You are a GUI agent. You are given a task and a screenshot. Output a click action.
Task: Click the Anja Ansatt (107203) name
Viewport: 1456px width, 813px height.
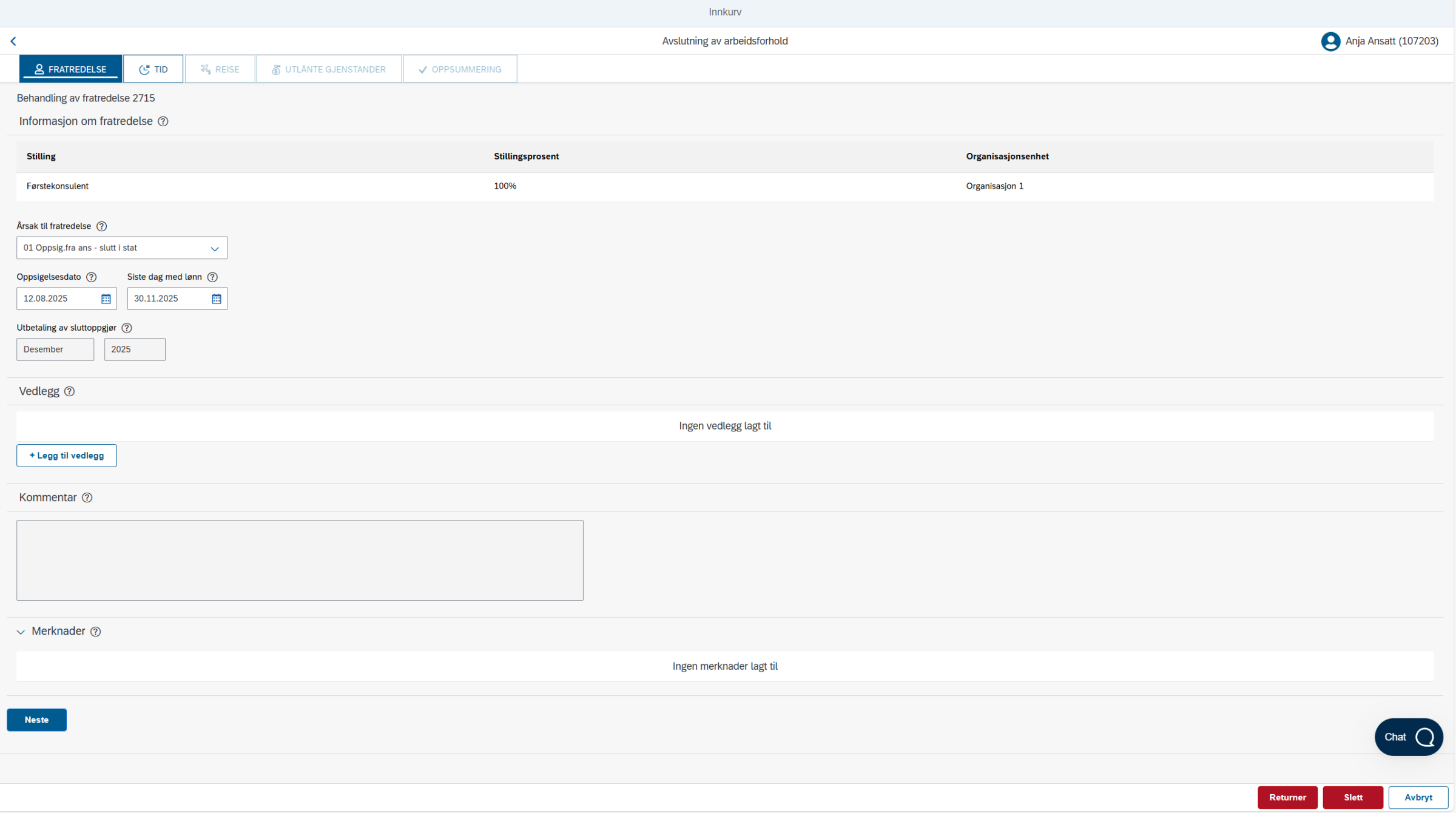pos(1392,41)
